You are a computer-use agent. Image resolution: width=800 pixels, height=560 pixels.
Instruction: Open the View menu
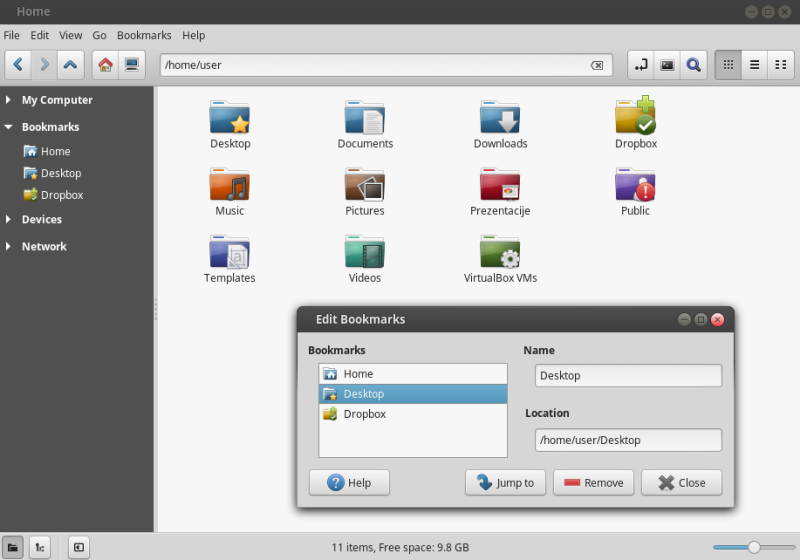click(x=70, y=35)
